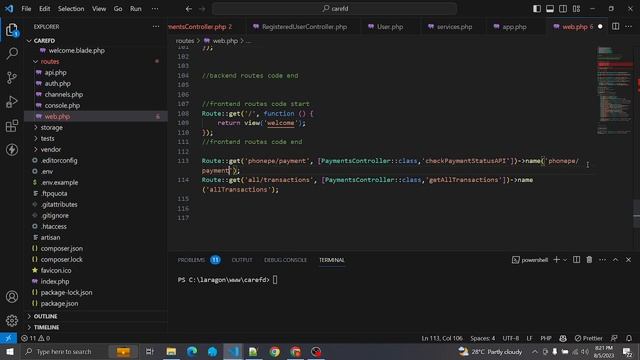Customize layout icon in title bar
640x360 pixels.
click(576, 9)
